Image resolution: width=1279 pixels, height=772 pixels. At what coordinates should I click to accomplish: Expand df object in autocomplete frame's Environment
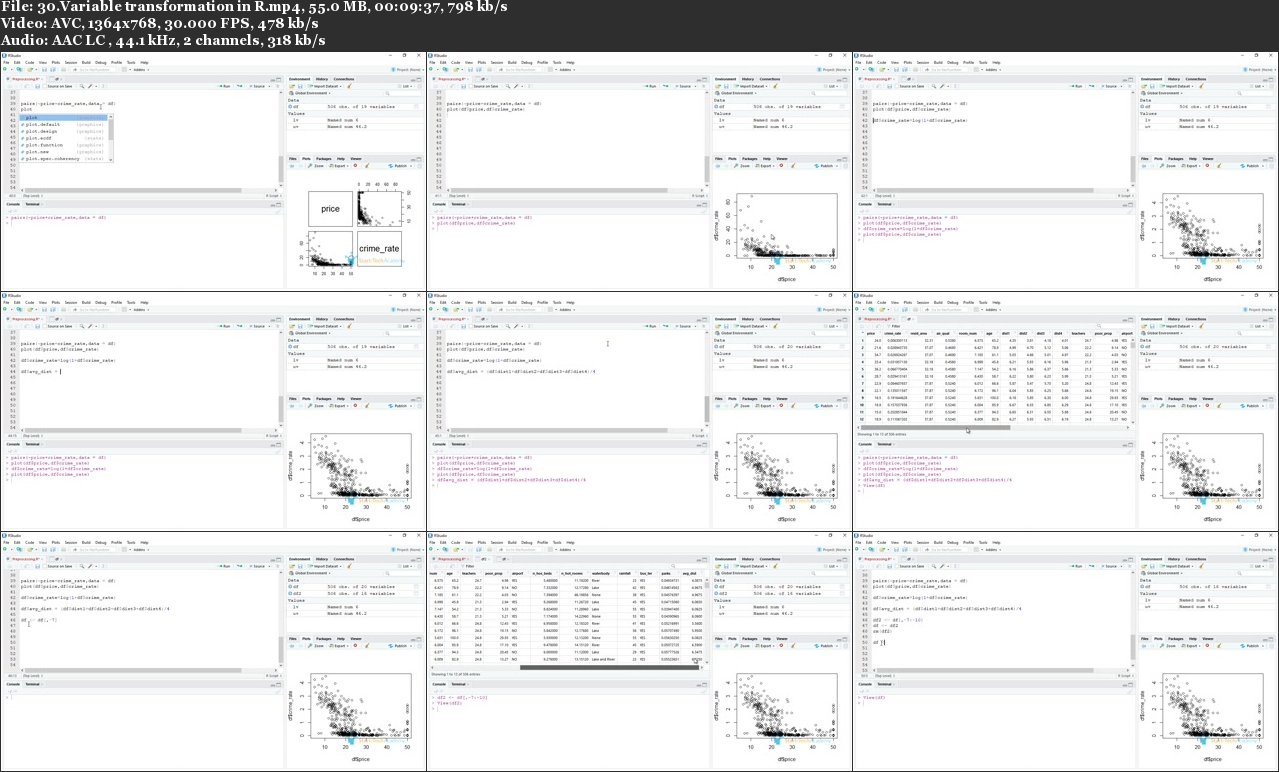coord(290,107)
